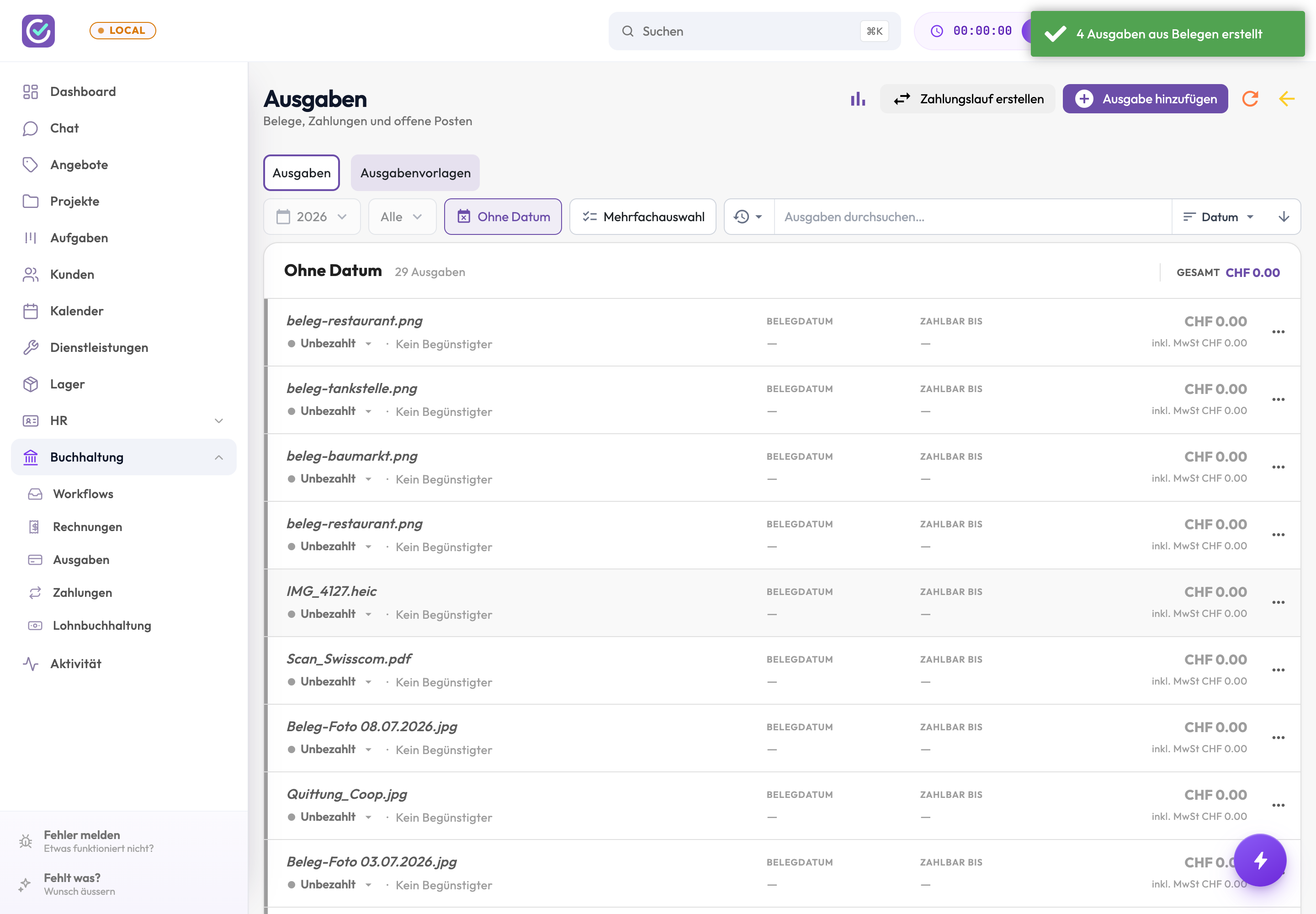Open the 2026 year dropdown
The height and width of the screenshot is (914, 1316).
click(312, 217)
